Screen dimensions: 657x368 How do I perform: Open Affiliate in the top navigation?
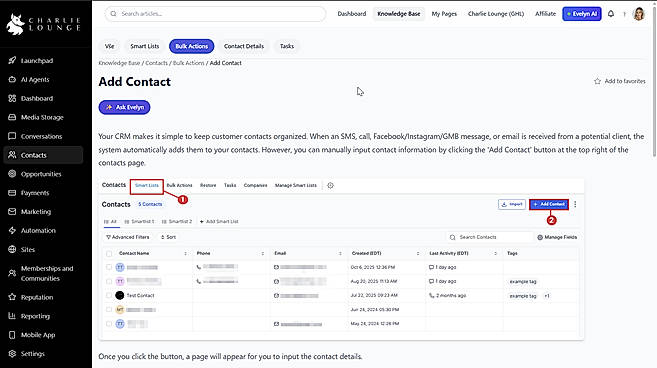[x=545, y=14]
